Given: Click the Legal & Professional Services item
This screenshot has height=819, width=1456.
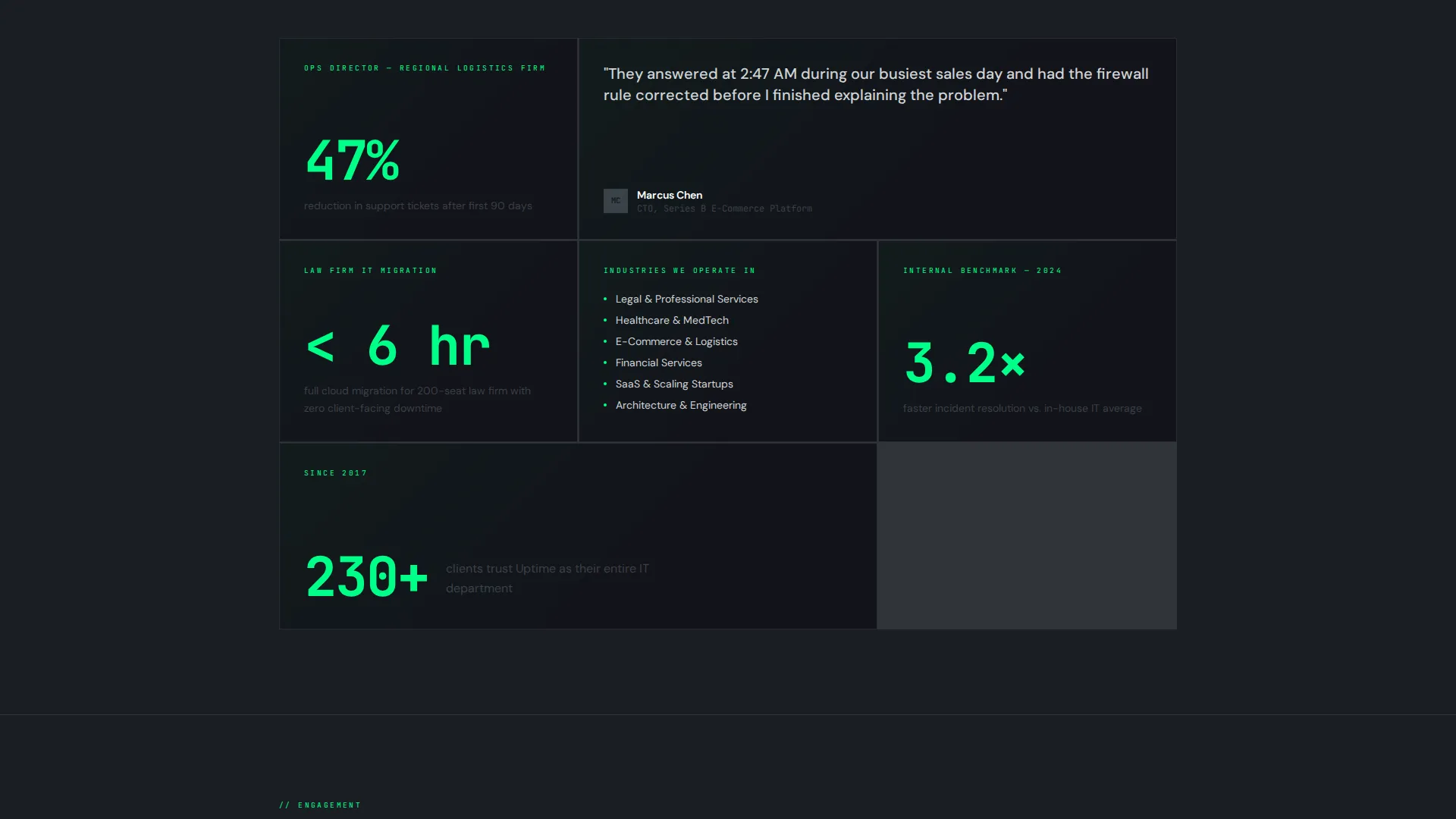Looking at the screenshot, I should (686, 299).
